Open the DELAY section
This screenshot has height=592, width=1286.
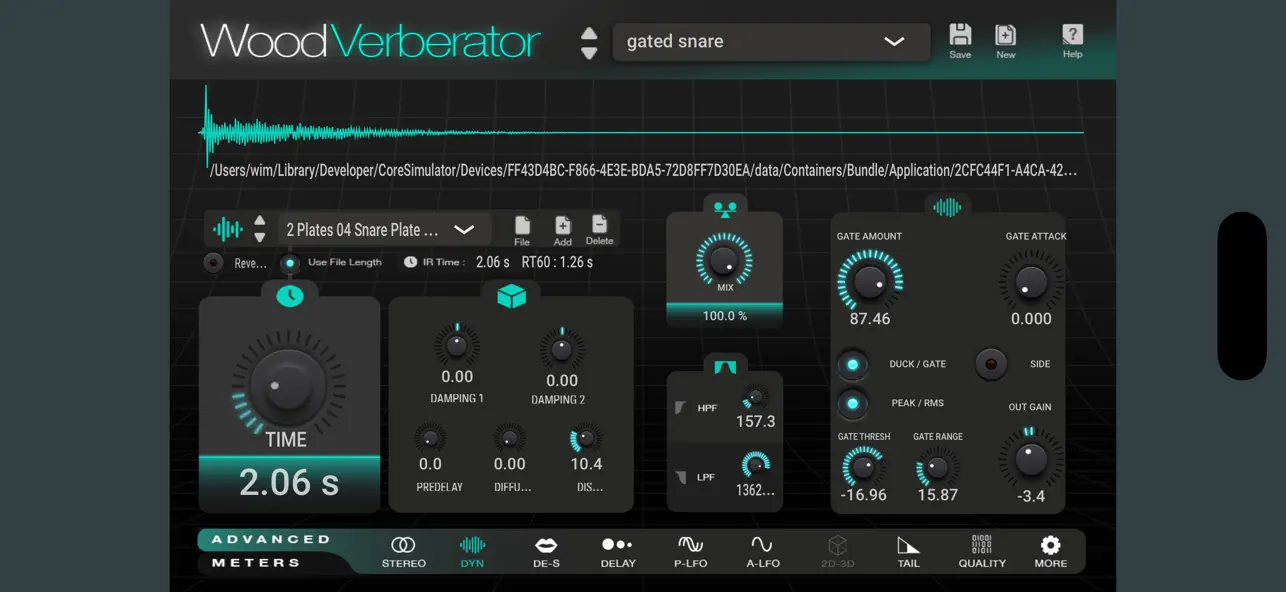tap(618, 552)
